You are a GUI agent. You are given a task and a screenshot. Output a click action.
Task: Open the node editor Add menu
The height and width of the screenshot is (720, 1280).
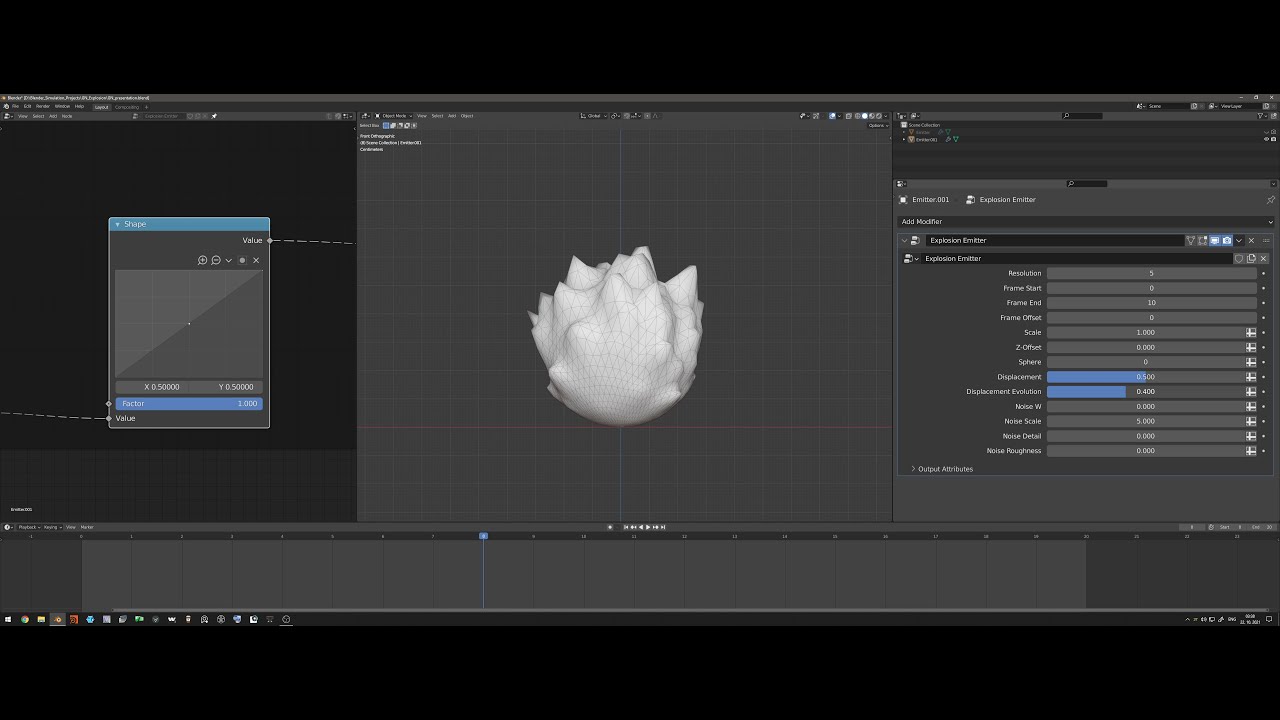point(52,116)
